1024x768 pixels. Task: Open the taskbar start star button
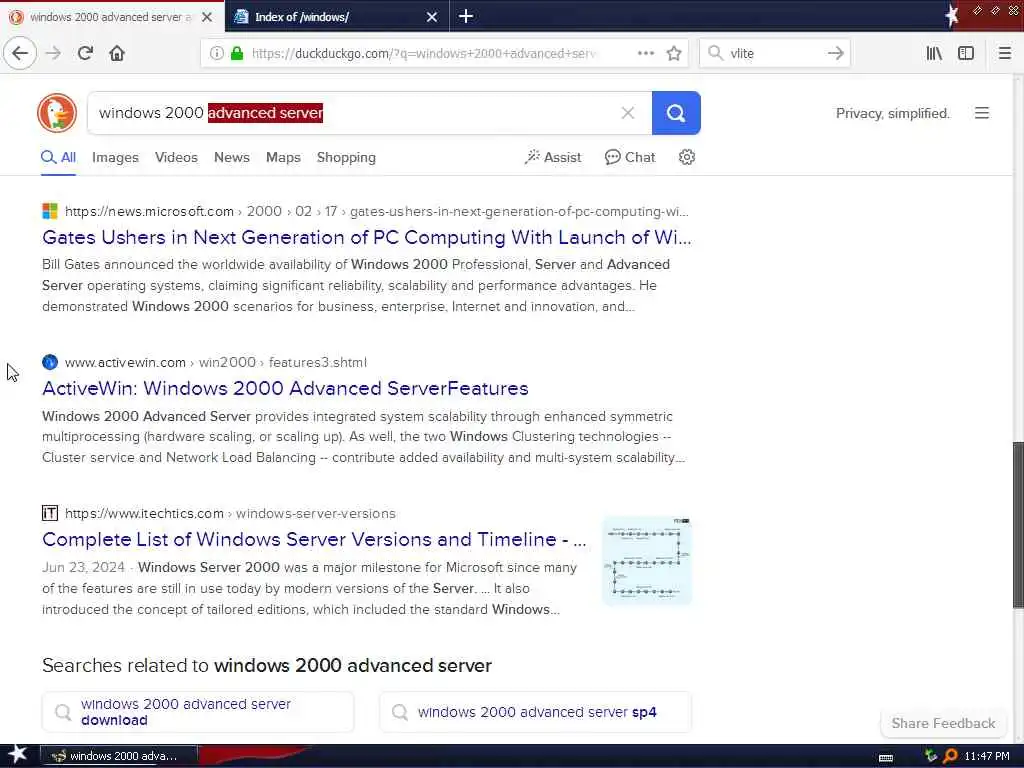17,755
